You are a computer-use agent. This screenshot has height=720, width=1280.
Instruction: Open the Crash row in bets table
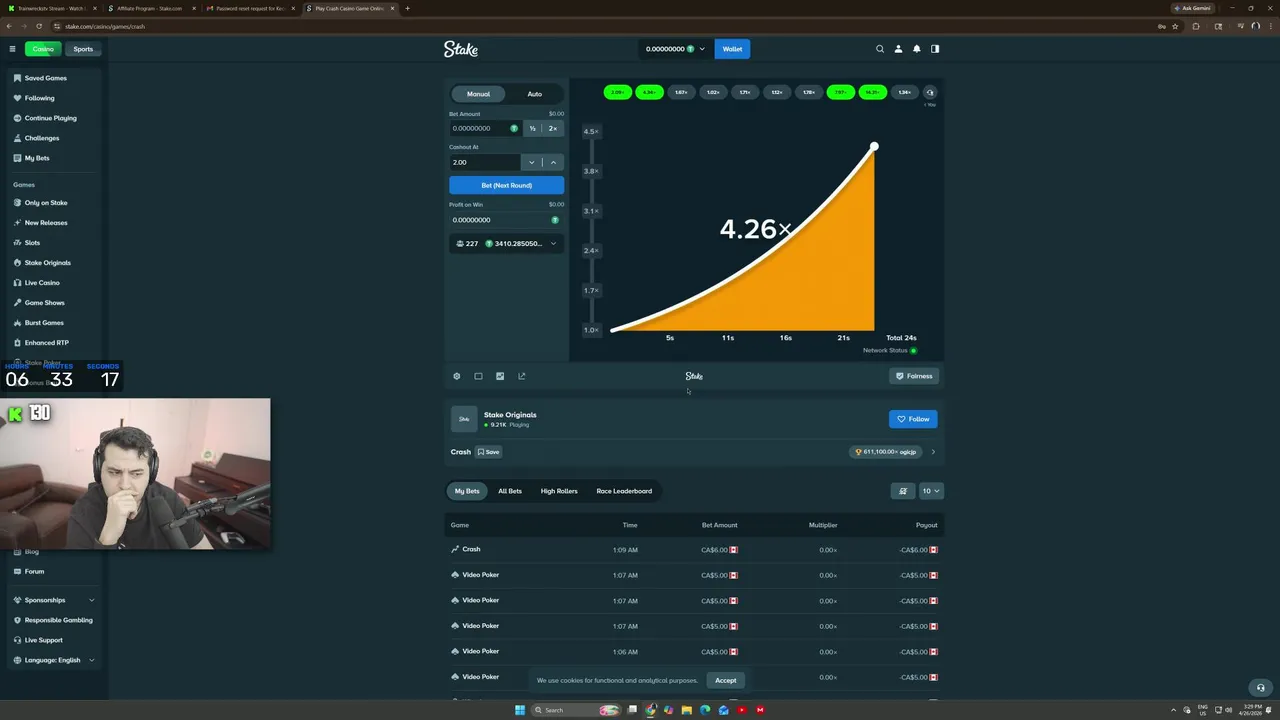point(694,550)
